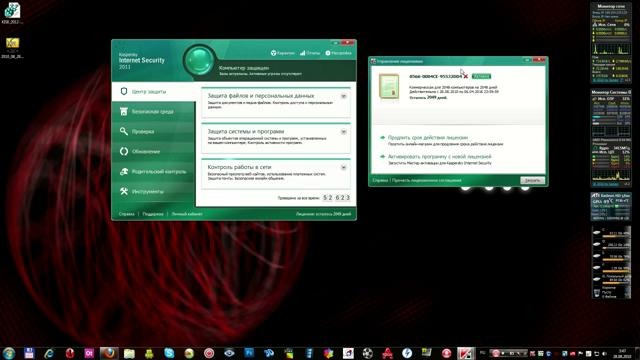
Task: Click Поддержка link in Kaspersky footer
Action: tap(153, 214)
